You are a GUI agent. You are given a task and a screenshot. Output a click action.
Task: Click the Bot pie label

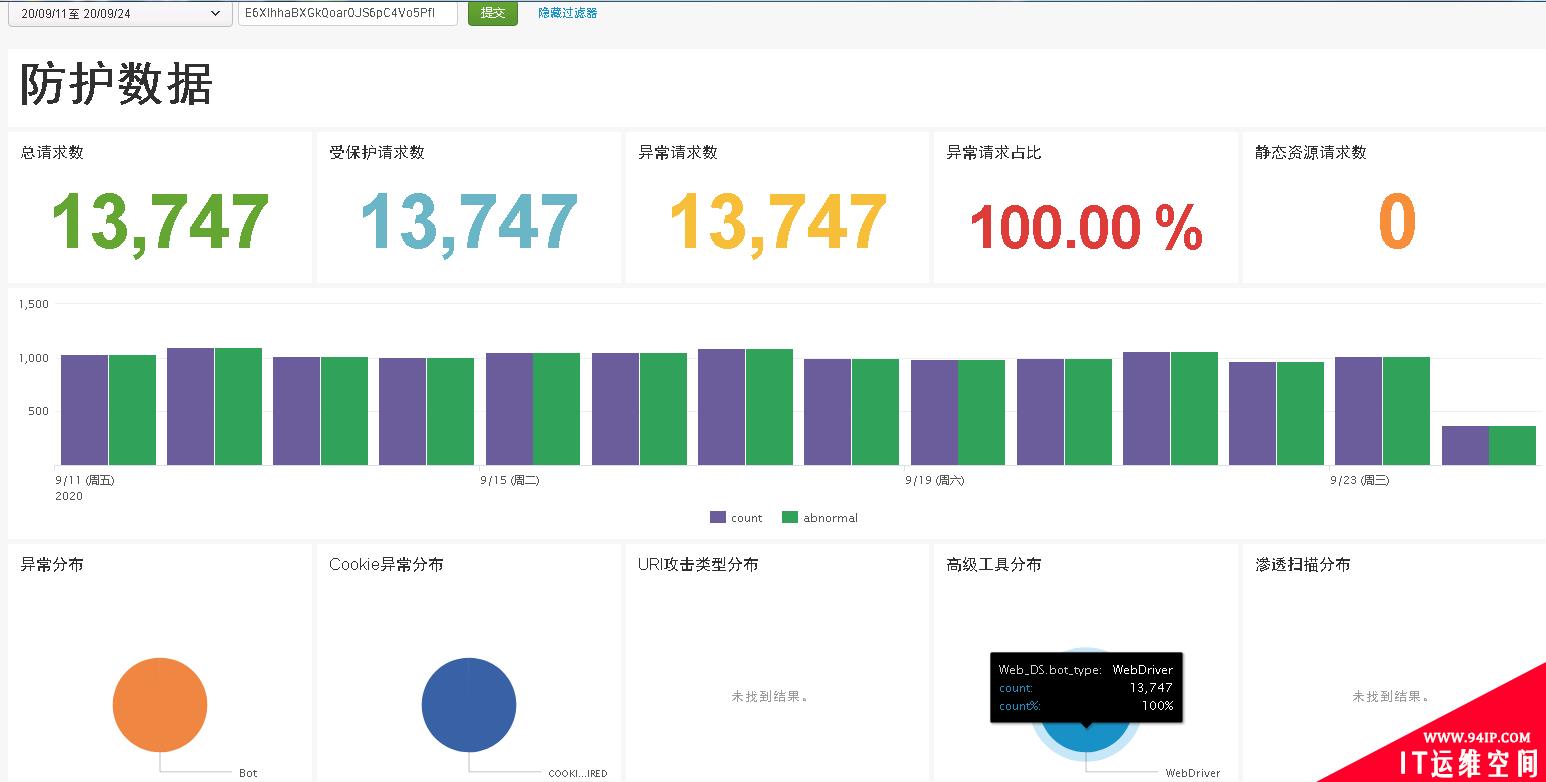pos(248,773)
